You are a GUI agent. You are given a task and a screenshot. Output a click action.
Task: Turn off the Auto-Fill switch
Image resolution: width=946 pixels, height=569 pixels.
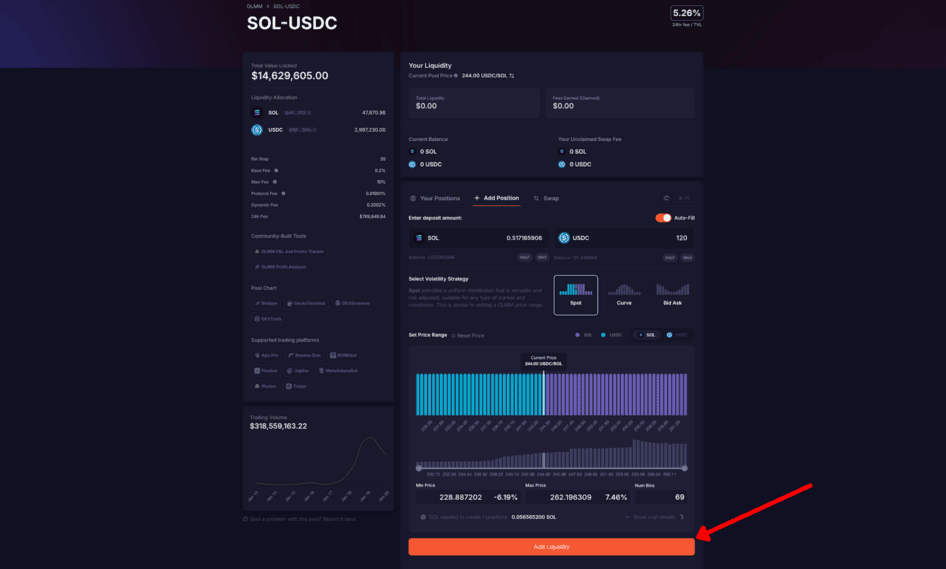pyautogui.click(x=663, y=218)
